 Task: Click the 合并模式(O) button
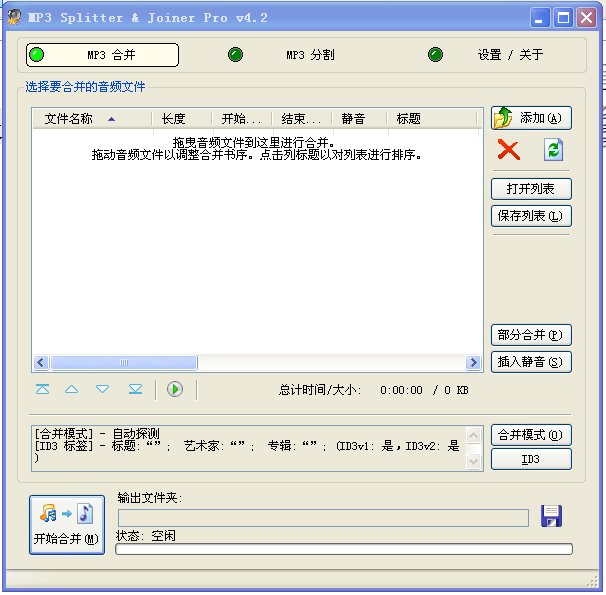(531, 435)
